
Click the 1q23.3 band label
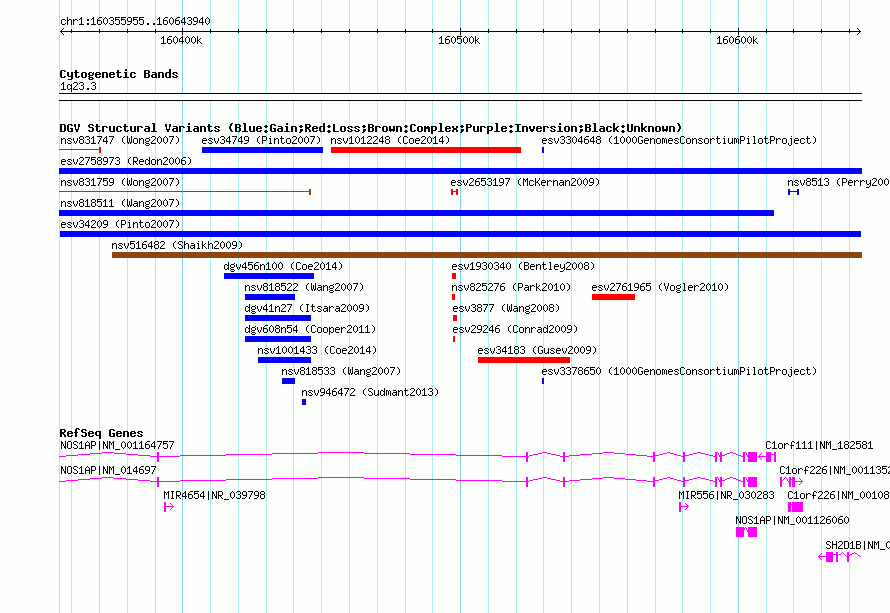tap(78, 86)
